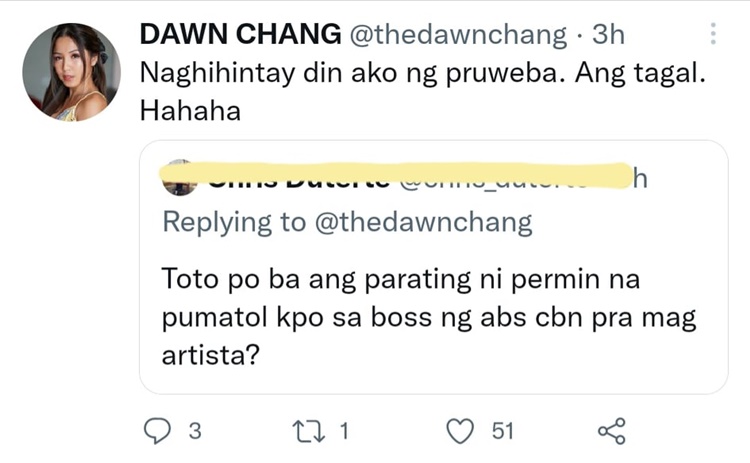Open the share icon options

[x=611, y=431]
